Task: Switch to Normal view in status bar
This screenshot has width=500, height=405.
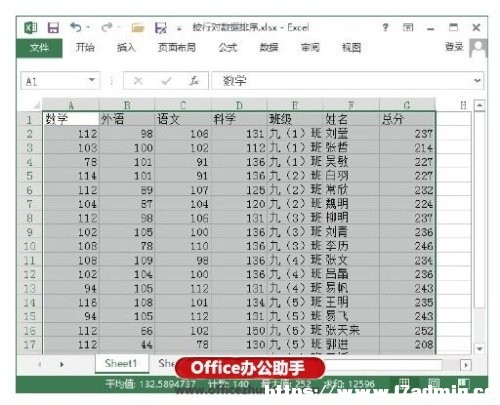Action: coord(404,383)
